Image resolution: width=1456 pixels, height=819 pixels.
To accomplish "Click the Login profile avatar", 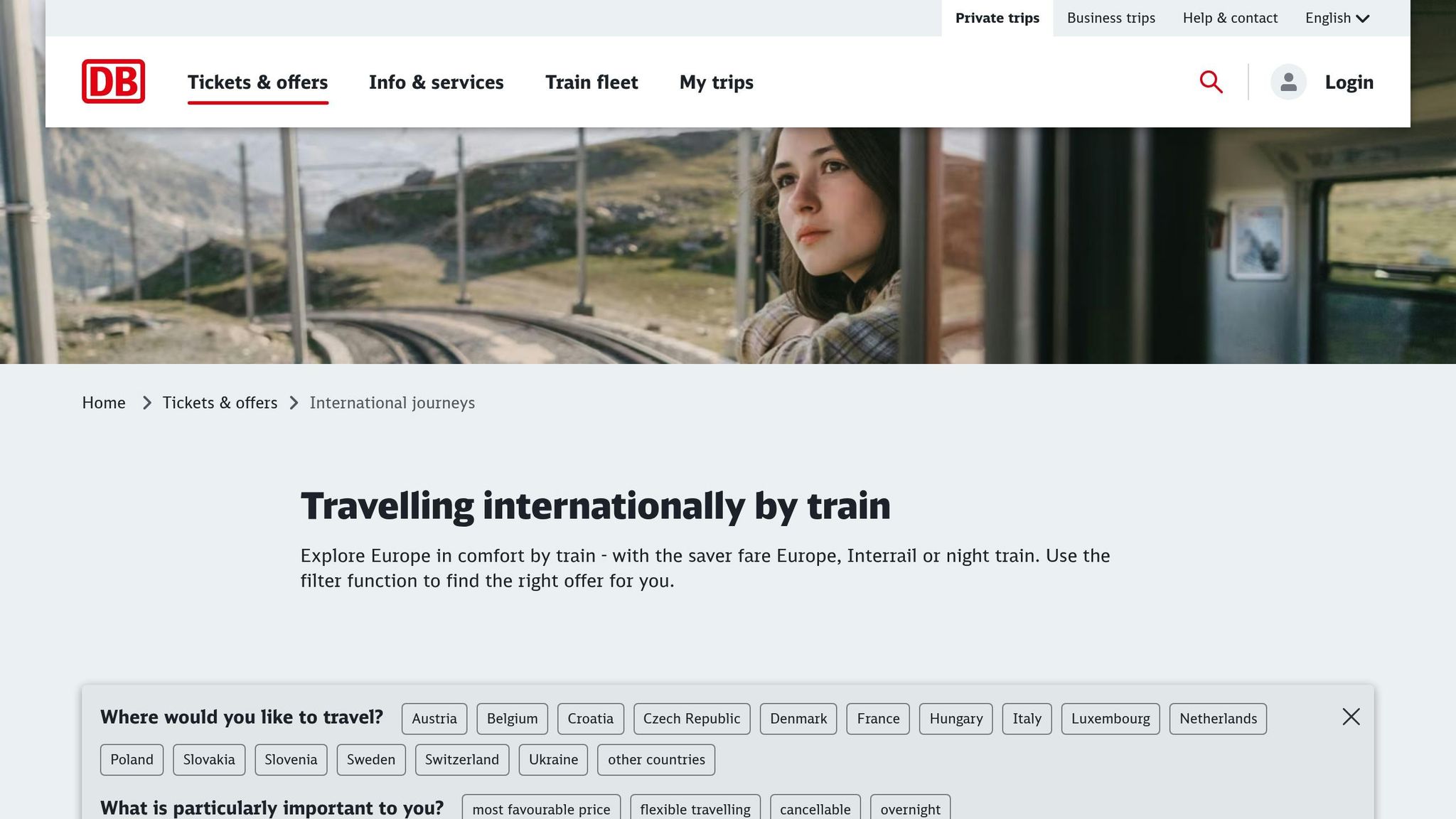I will click(x=1288, y=82).
